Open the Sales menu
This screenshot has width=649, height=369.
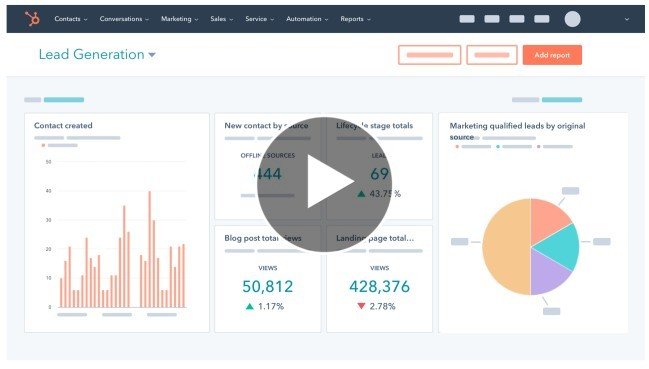(221, 19)
